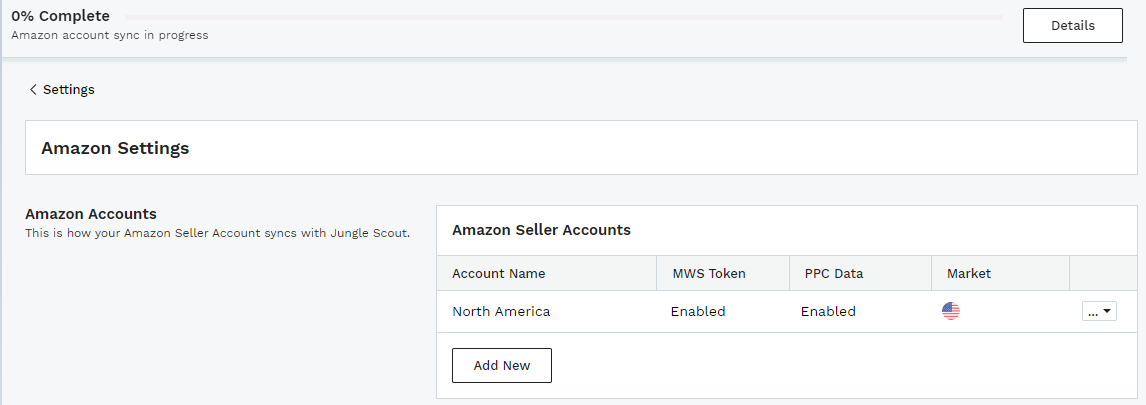Select the North America account name
This screenshot has width=1146, height=405.
click(501, 311)
